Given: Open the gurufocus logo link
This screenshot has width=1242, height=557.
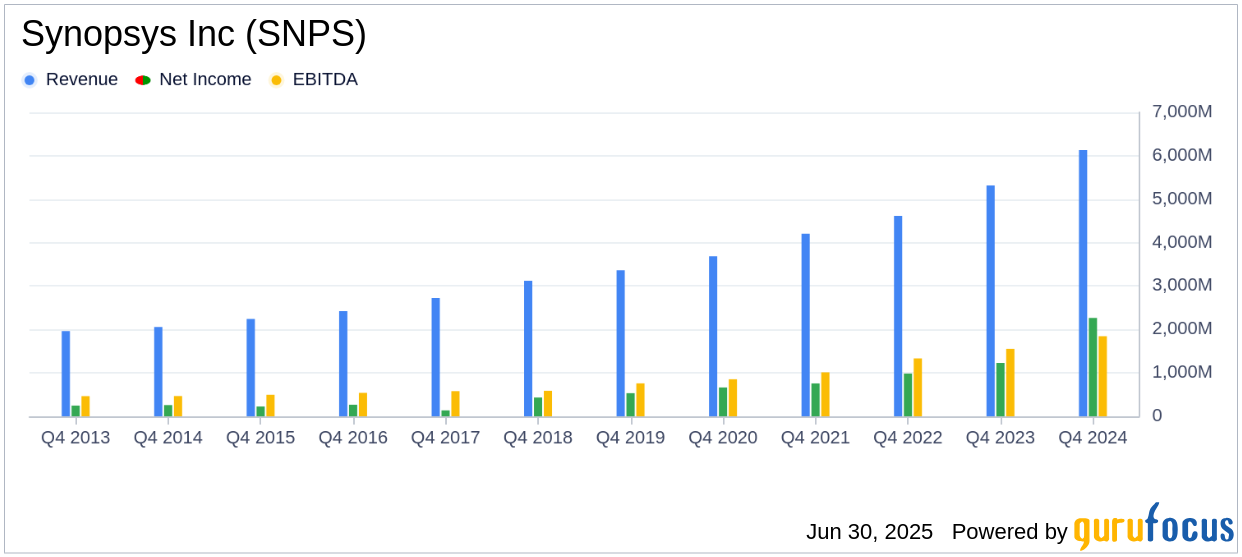Looking at the screenshot, I should (x=1153, y=526).
